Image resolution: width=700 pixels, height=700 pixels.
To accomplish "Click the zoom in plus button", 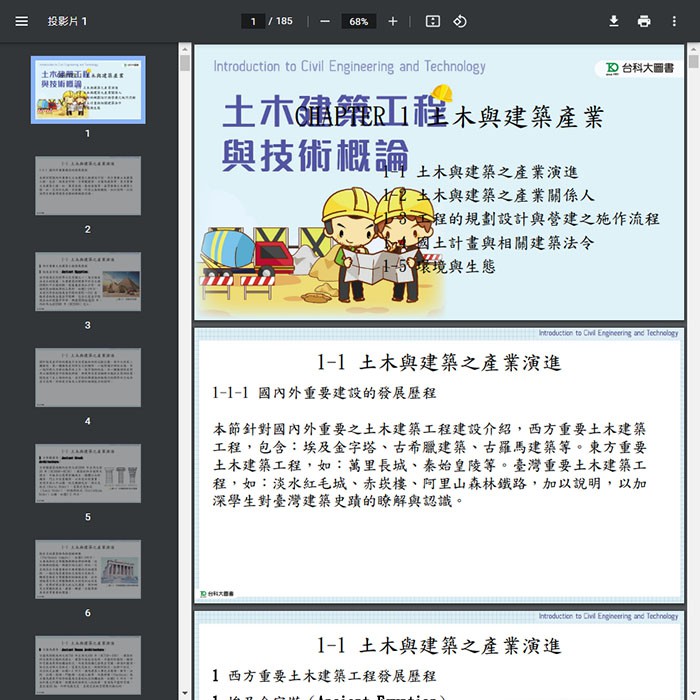I will point(393,21).
